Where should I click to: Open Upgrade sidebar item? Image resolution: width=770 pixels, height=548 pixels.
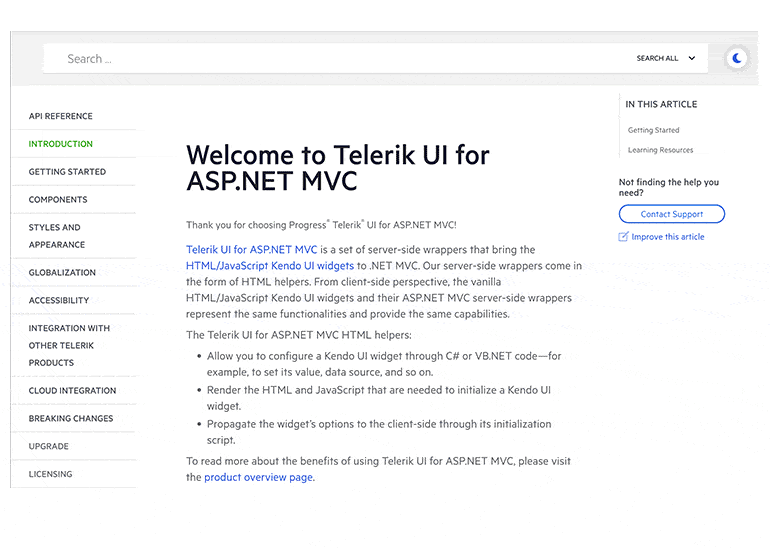[49, 446]
